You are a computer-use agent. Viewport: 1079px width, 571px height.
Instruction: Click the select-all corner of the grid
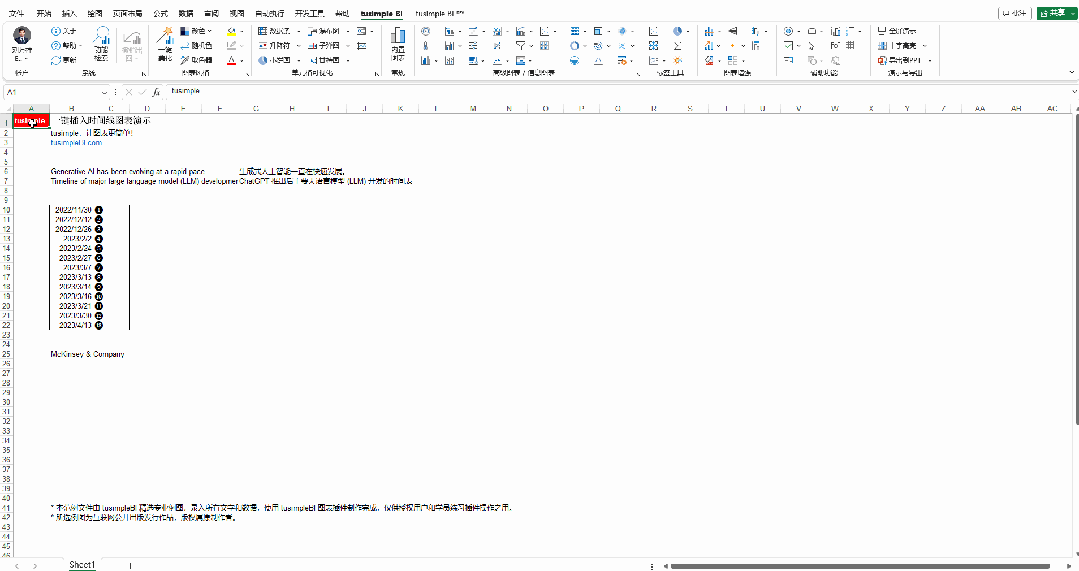(6, 108)
